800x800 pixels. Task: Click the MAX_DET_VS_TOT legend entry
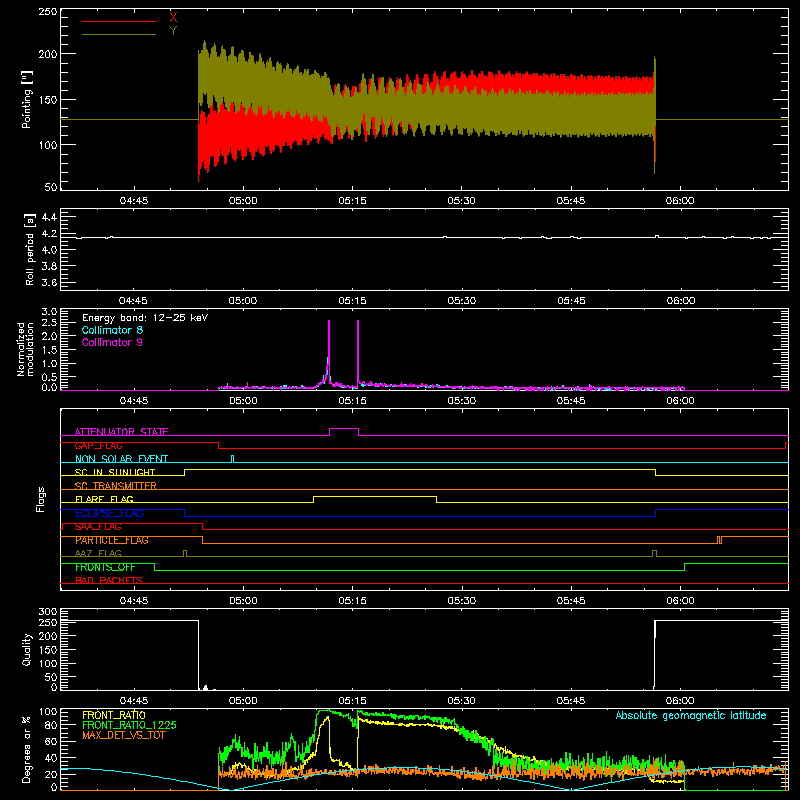(x=123, y=735)
